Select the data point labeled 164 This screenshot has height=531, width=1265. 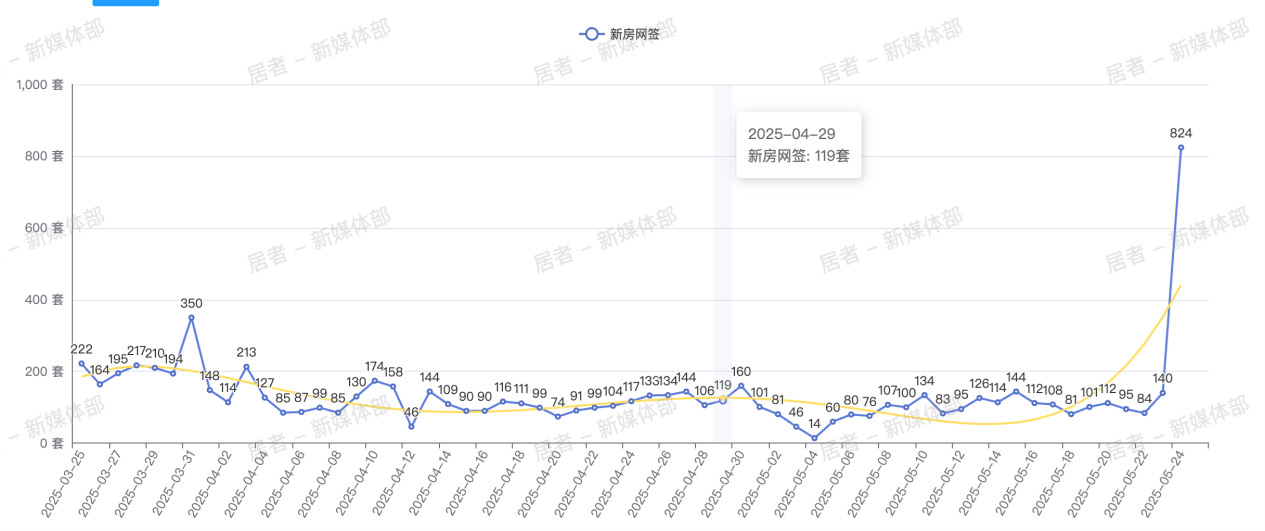click(x=99, y=384)
